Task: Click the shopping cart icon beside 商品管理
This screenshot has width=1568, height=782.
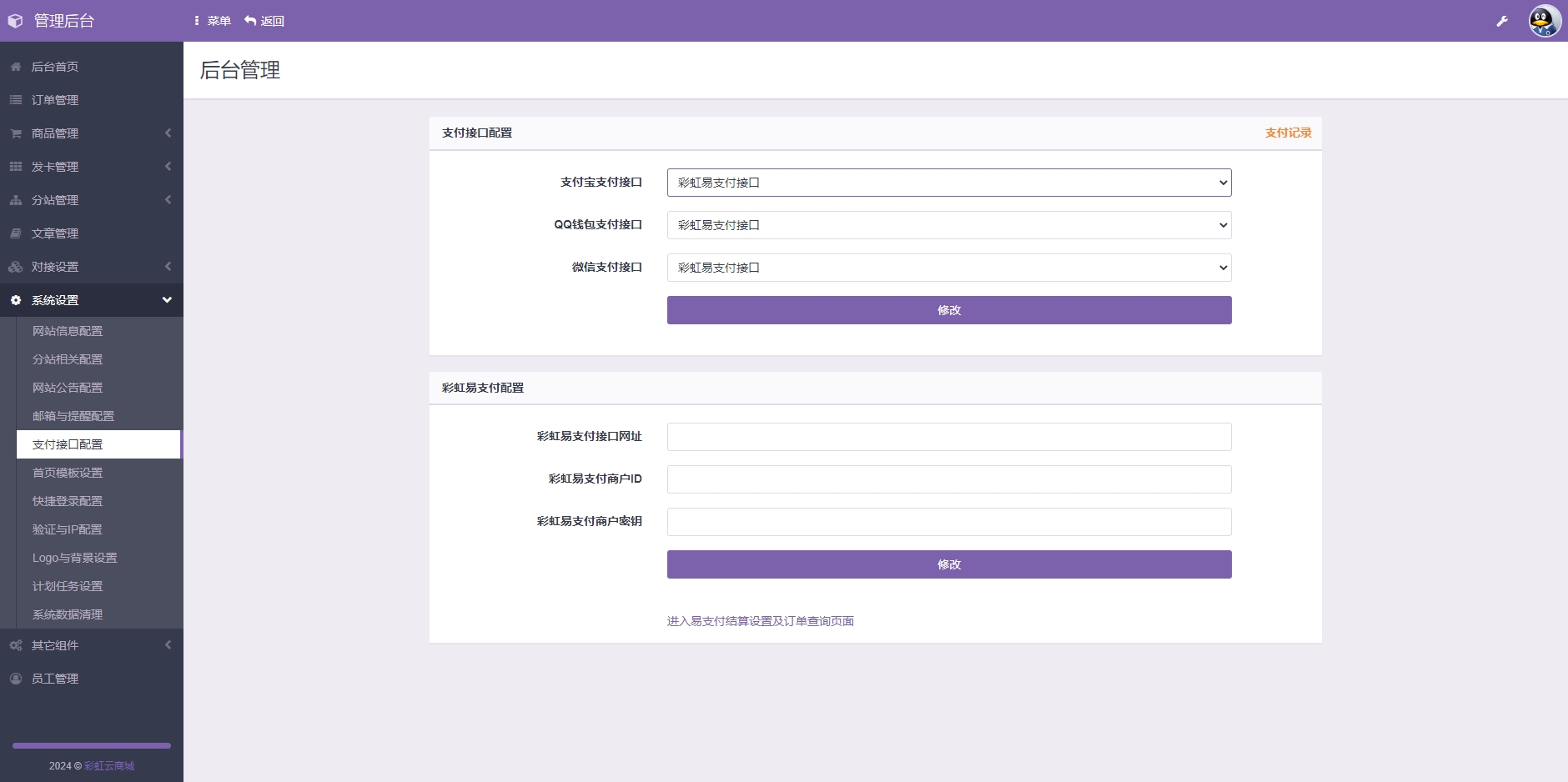Action: pos(16,133)
